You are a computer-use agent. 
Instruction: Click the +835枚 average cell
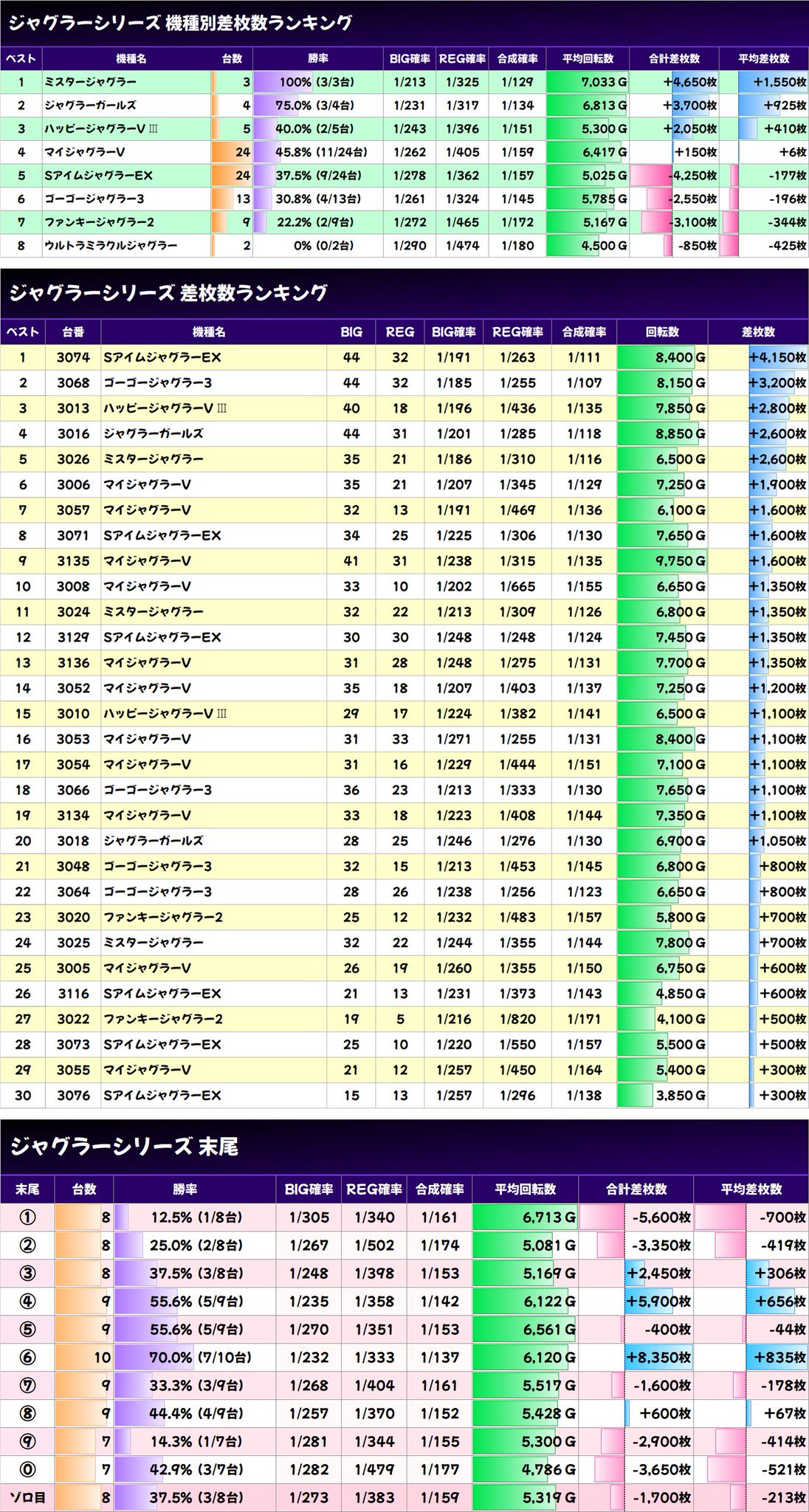coord(751,1358)
